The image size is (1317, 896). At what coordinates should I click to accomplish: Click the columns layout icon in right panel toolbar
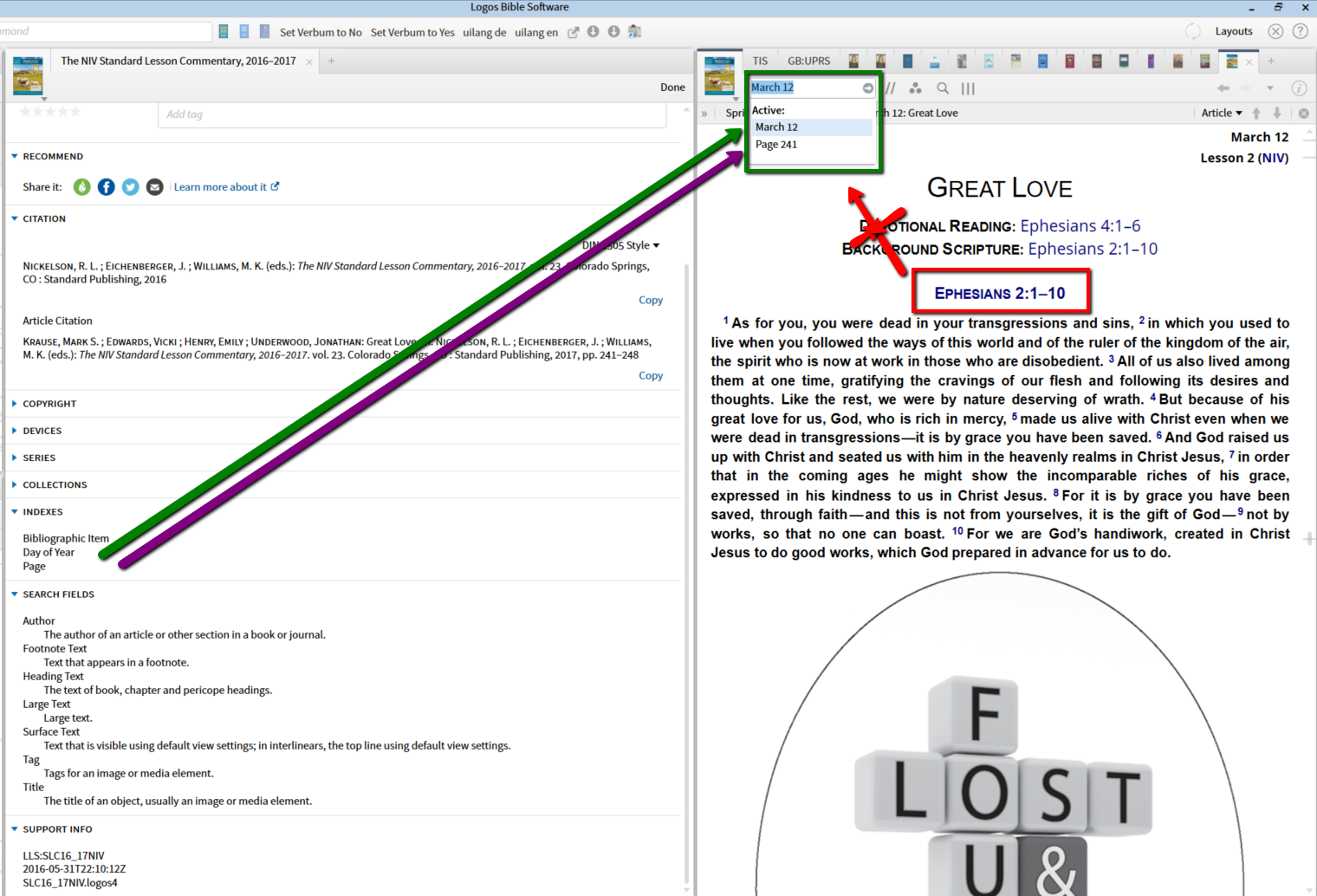(x=968, y=88)
